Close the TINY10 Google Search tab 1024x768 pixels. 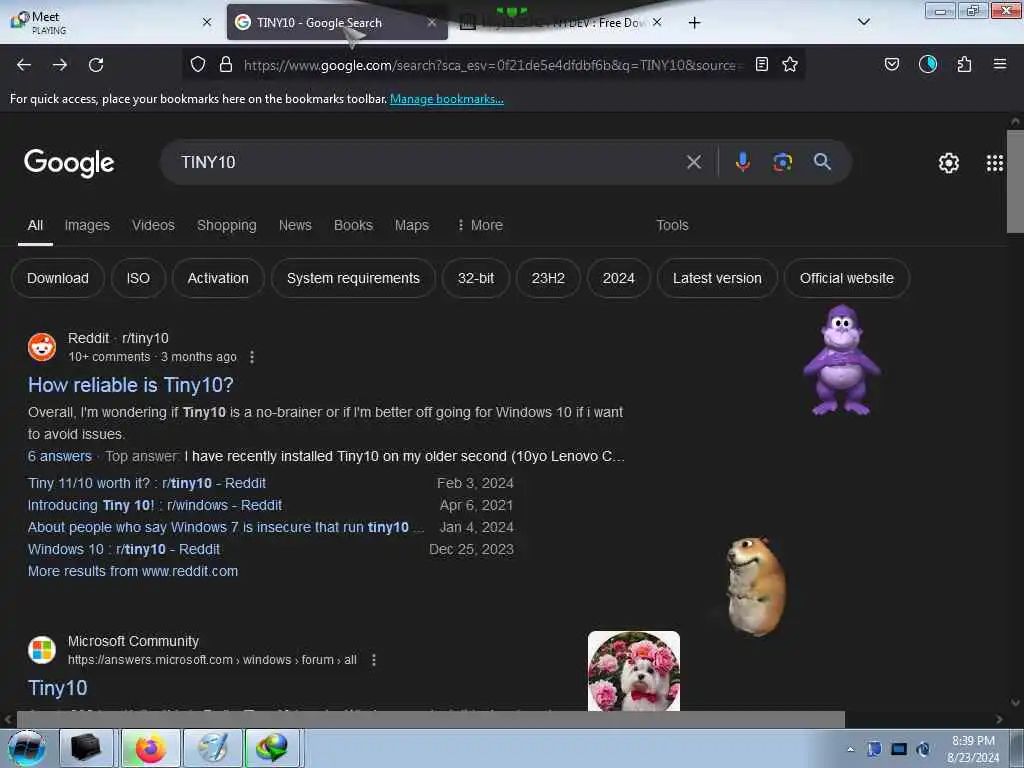coord(432,22)
